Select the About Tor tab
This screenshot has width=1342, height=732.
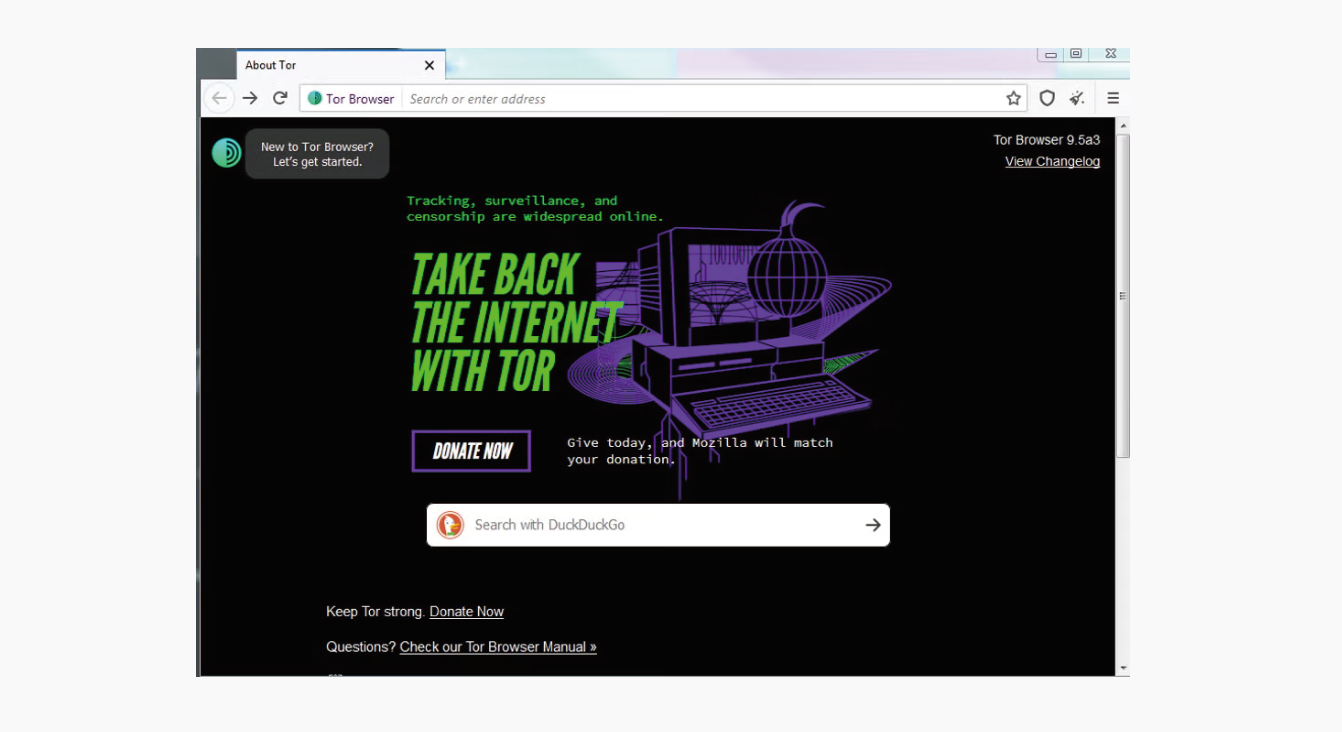pos(340,65)
